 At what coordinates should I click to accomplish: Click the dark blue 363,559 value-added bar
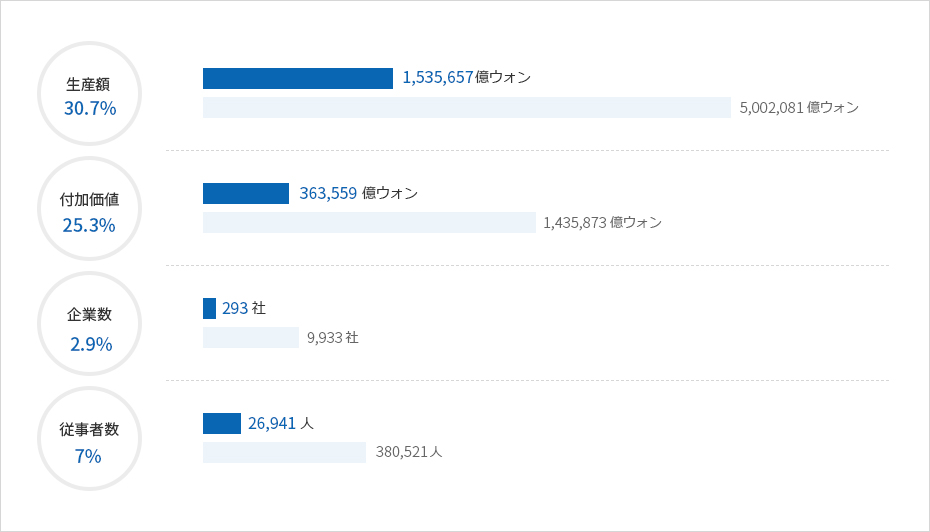point(246,193)
